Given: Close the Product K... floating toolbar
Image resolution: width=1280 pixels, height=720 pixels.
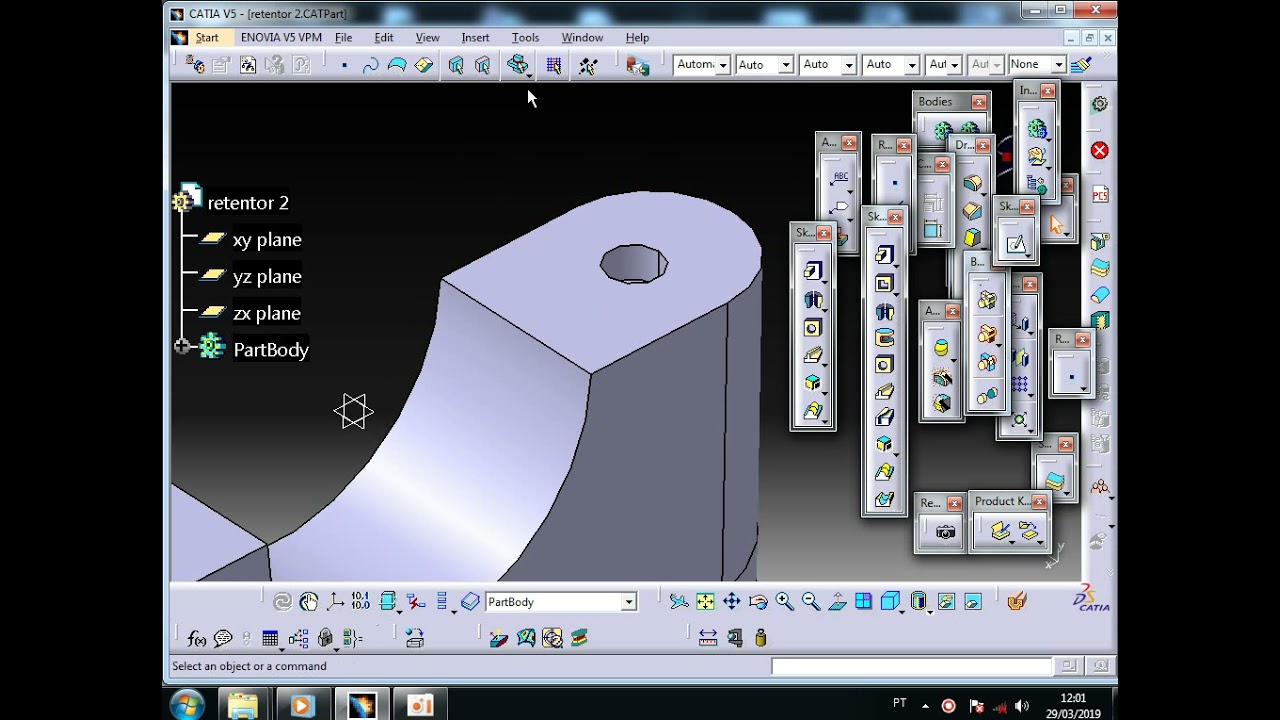Looking at the screenshot, I should point(1039,502).
